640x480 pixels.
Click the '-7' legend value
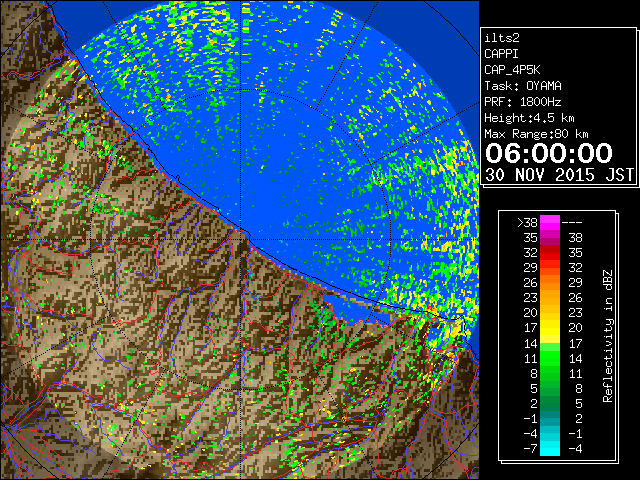[x=530, y=448]
